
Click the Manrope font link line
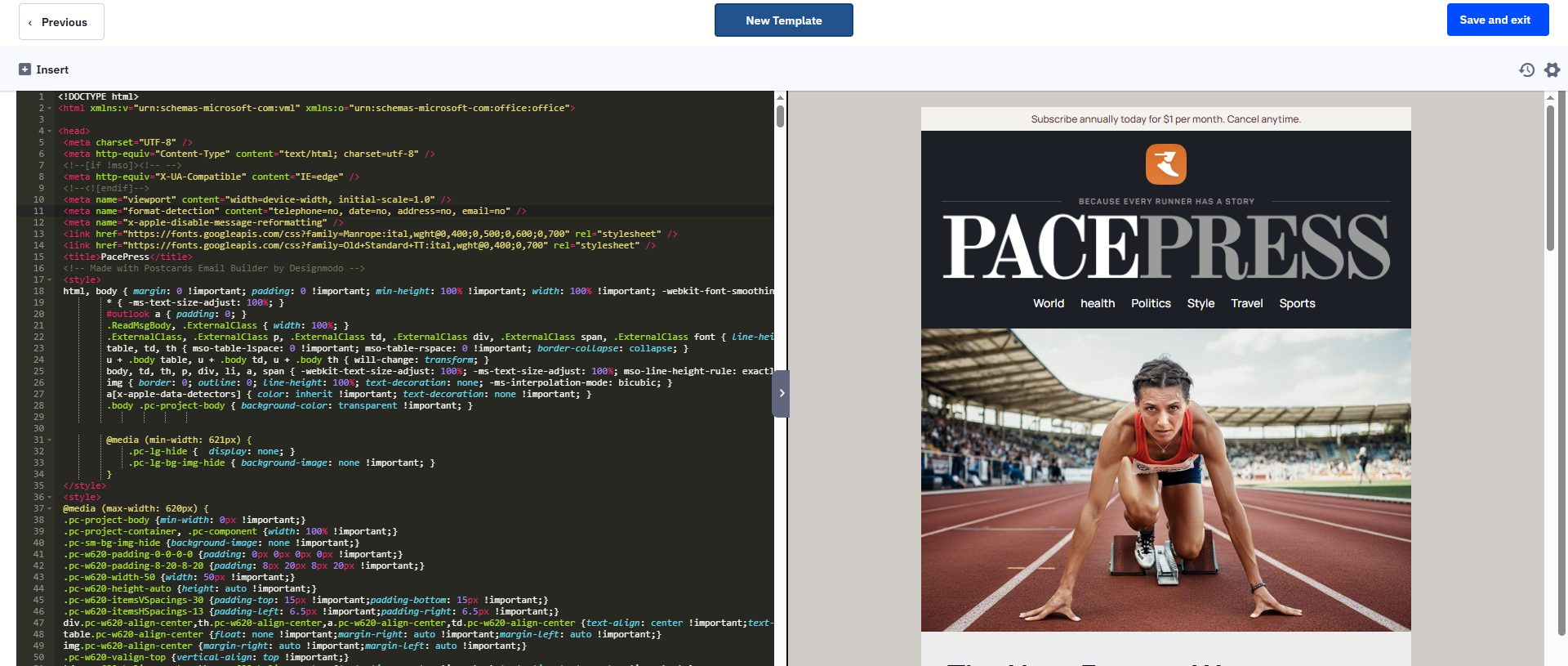371,234
